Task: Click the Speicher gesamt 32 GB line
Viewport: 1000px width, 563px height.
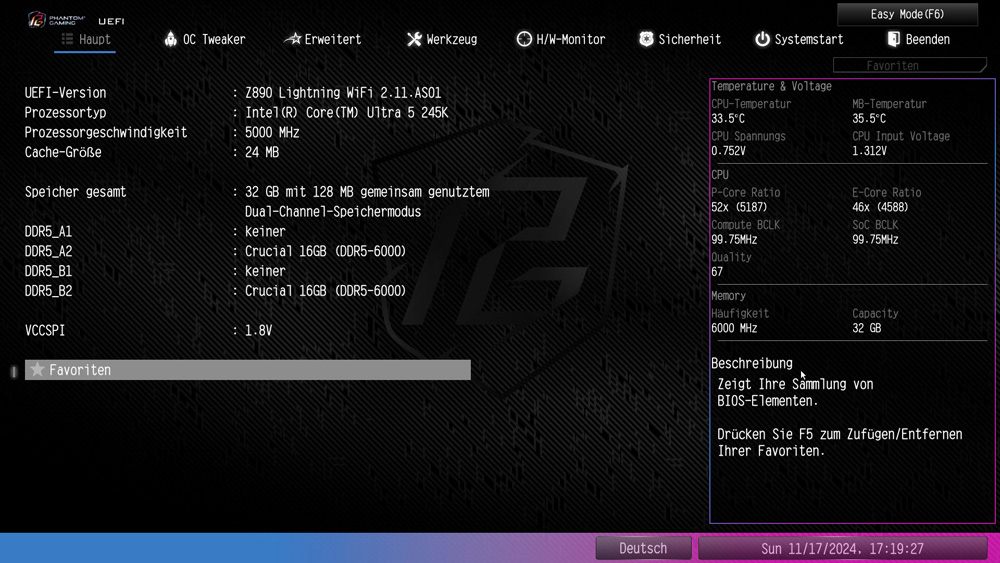Action: [x=367, y=191]
